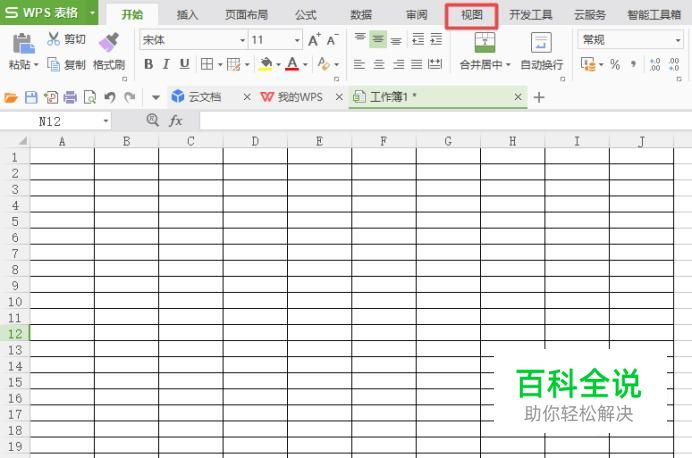
Task: Decrease decimal places icon
Action: pos(674,64)
